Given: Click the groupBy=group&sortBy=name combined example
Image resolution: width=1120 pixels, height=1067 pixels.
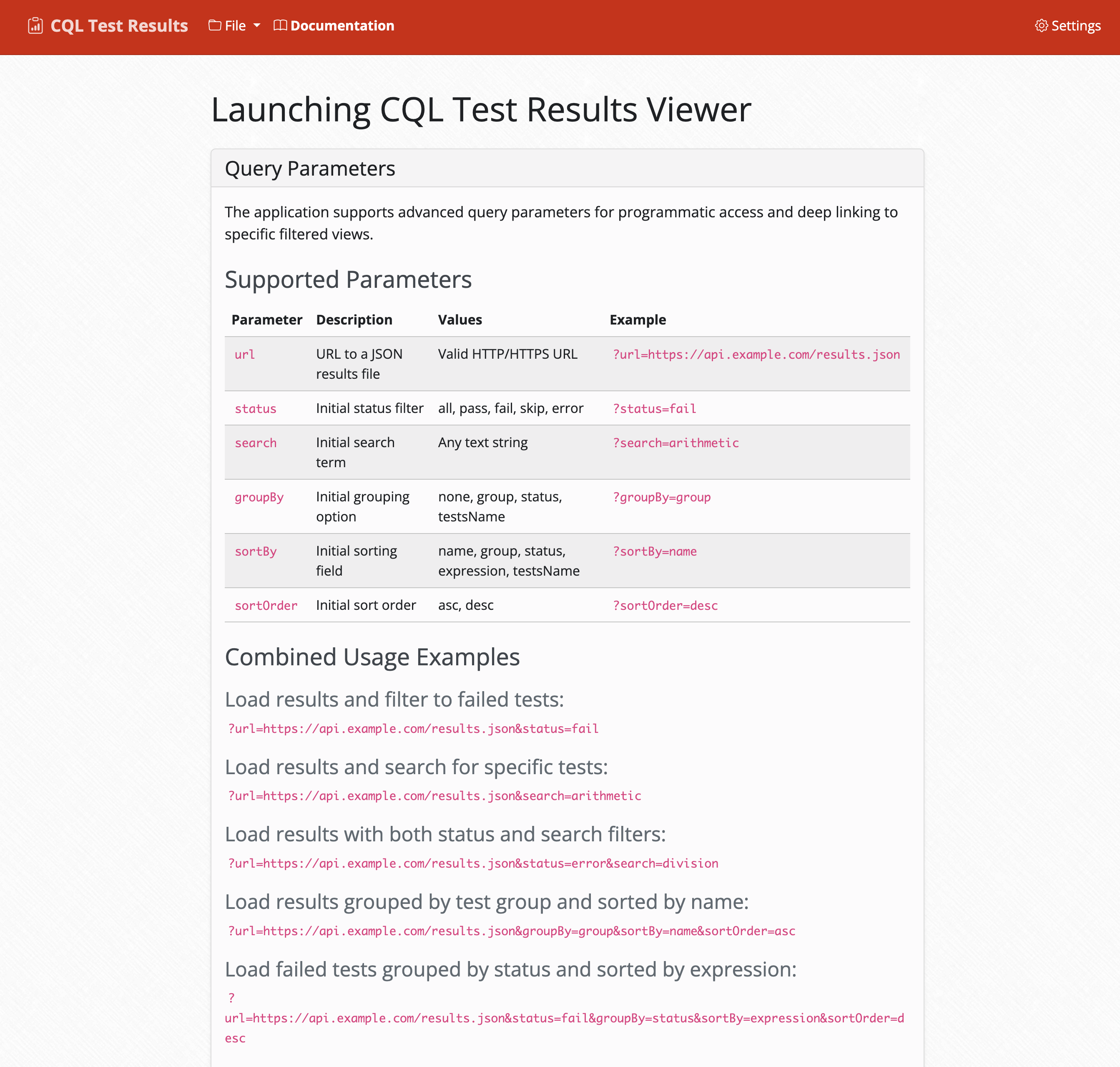Looking at the screenshot, I should (511, 931).
